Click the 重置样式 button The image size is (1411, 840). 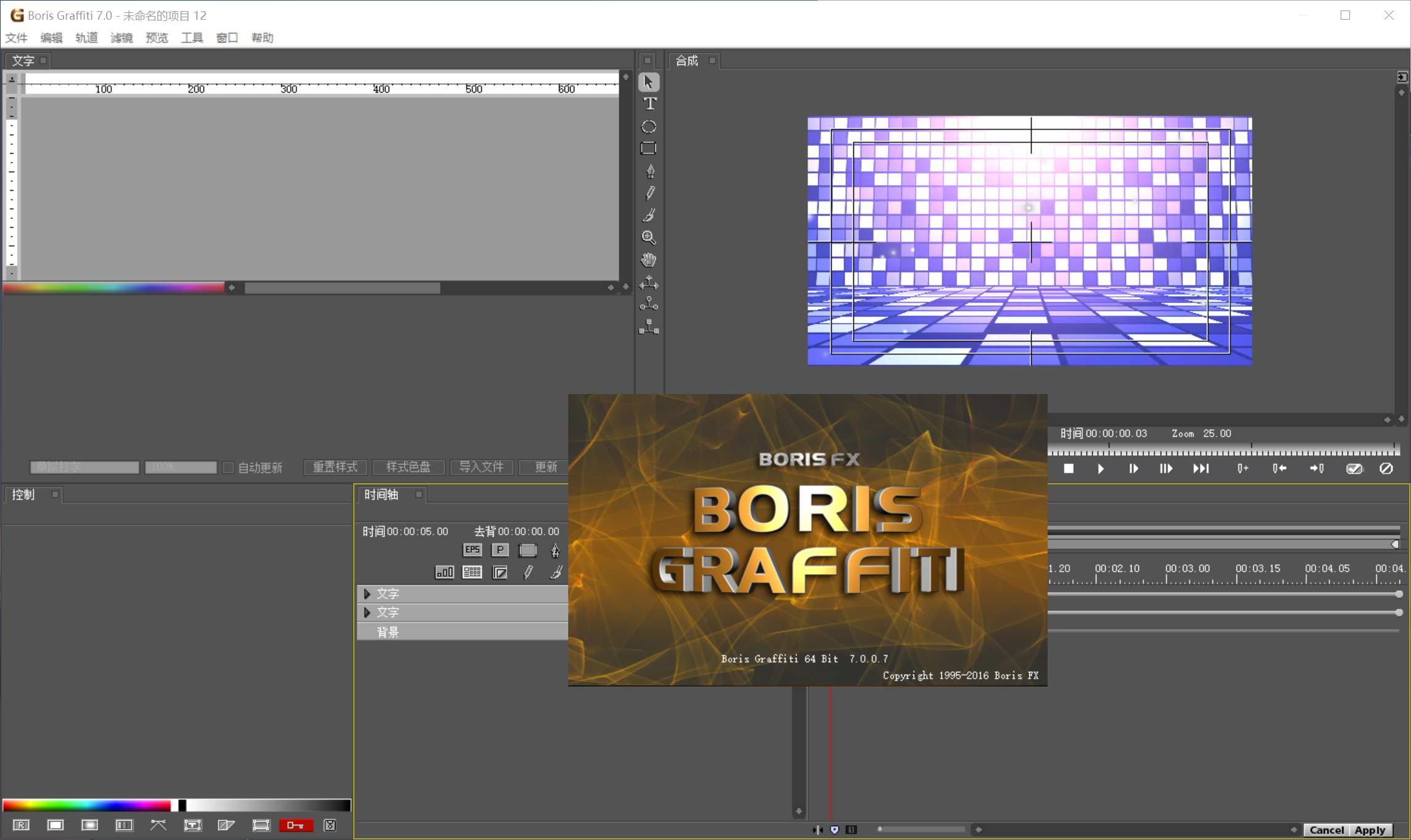pyautogui.click(x=335, y=467)
